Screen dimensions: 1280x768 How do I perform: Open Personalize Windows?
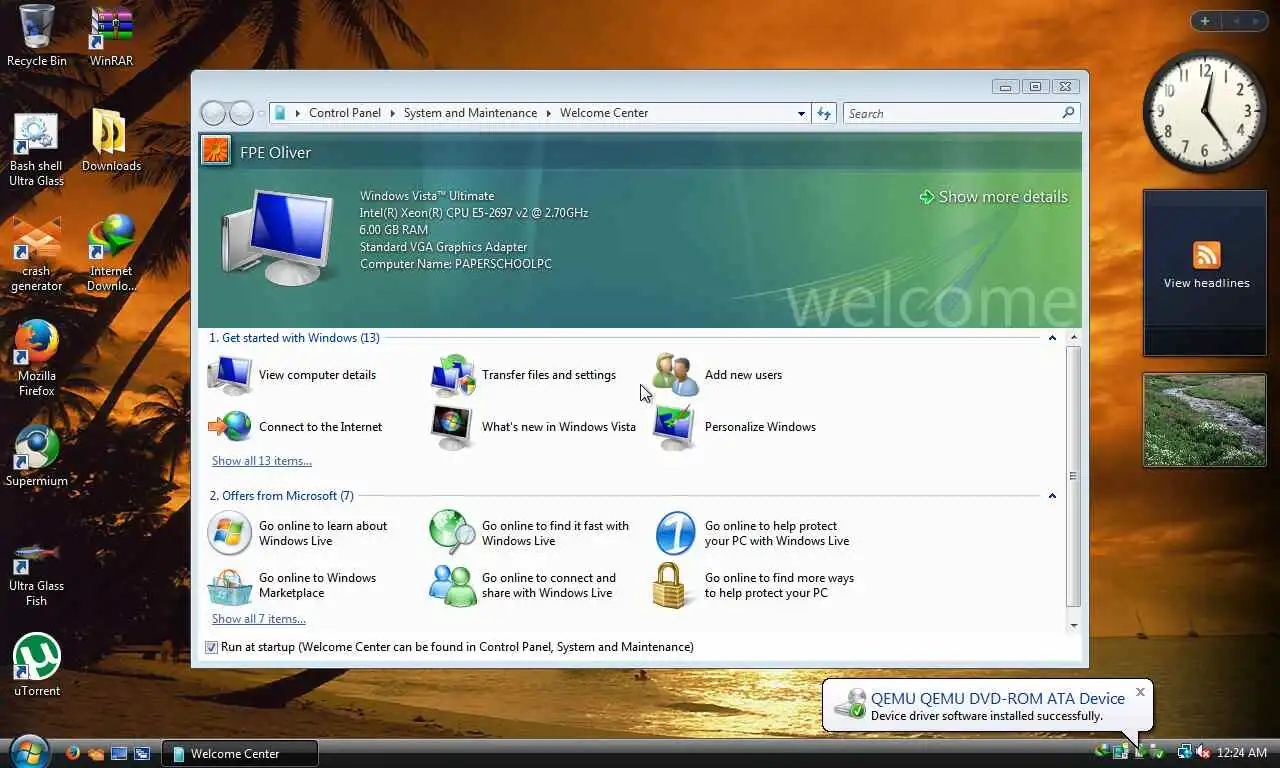735,427
